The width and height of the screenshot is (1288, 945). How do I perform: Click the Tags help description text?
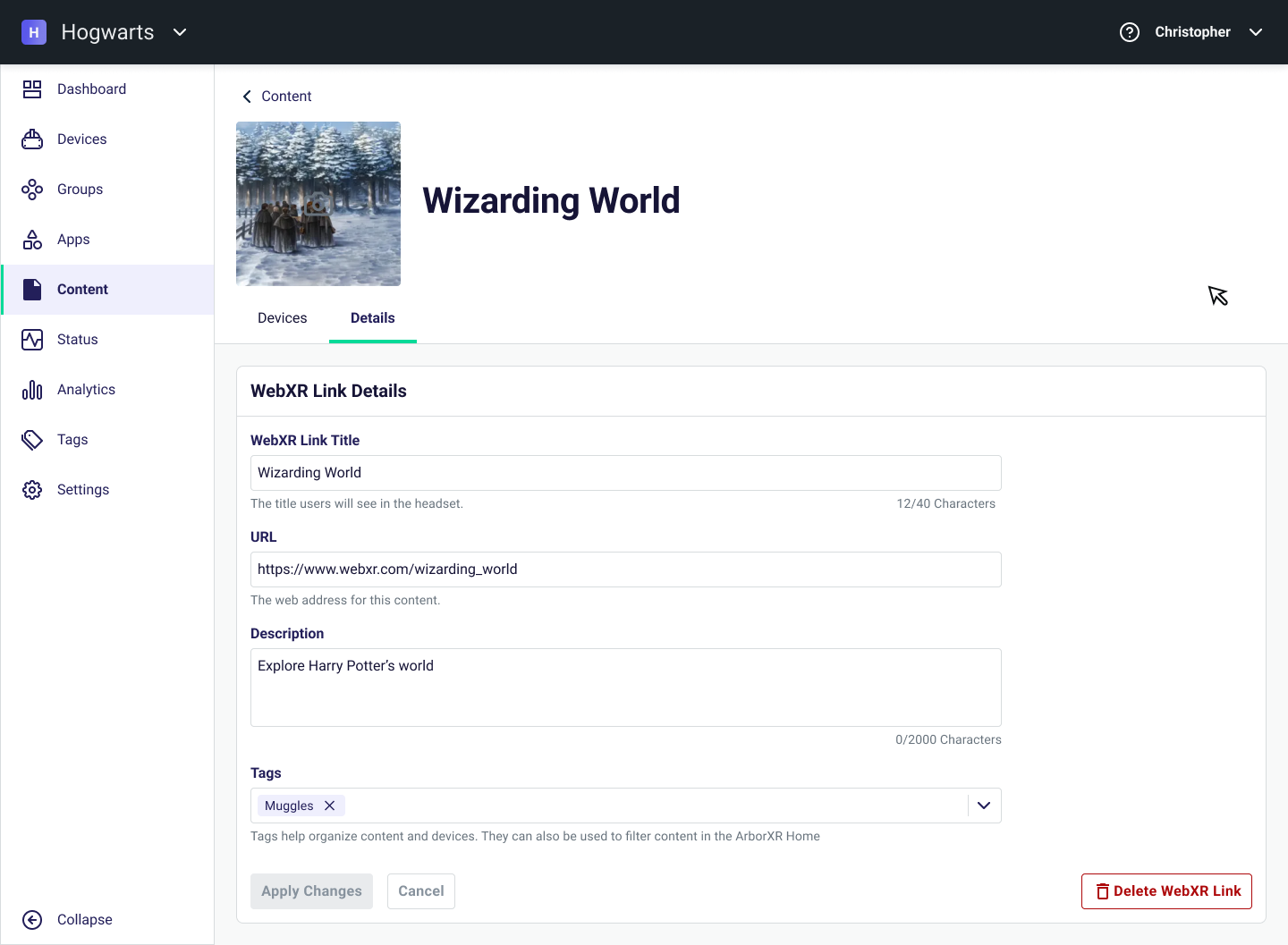[535, 837]
